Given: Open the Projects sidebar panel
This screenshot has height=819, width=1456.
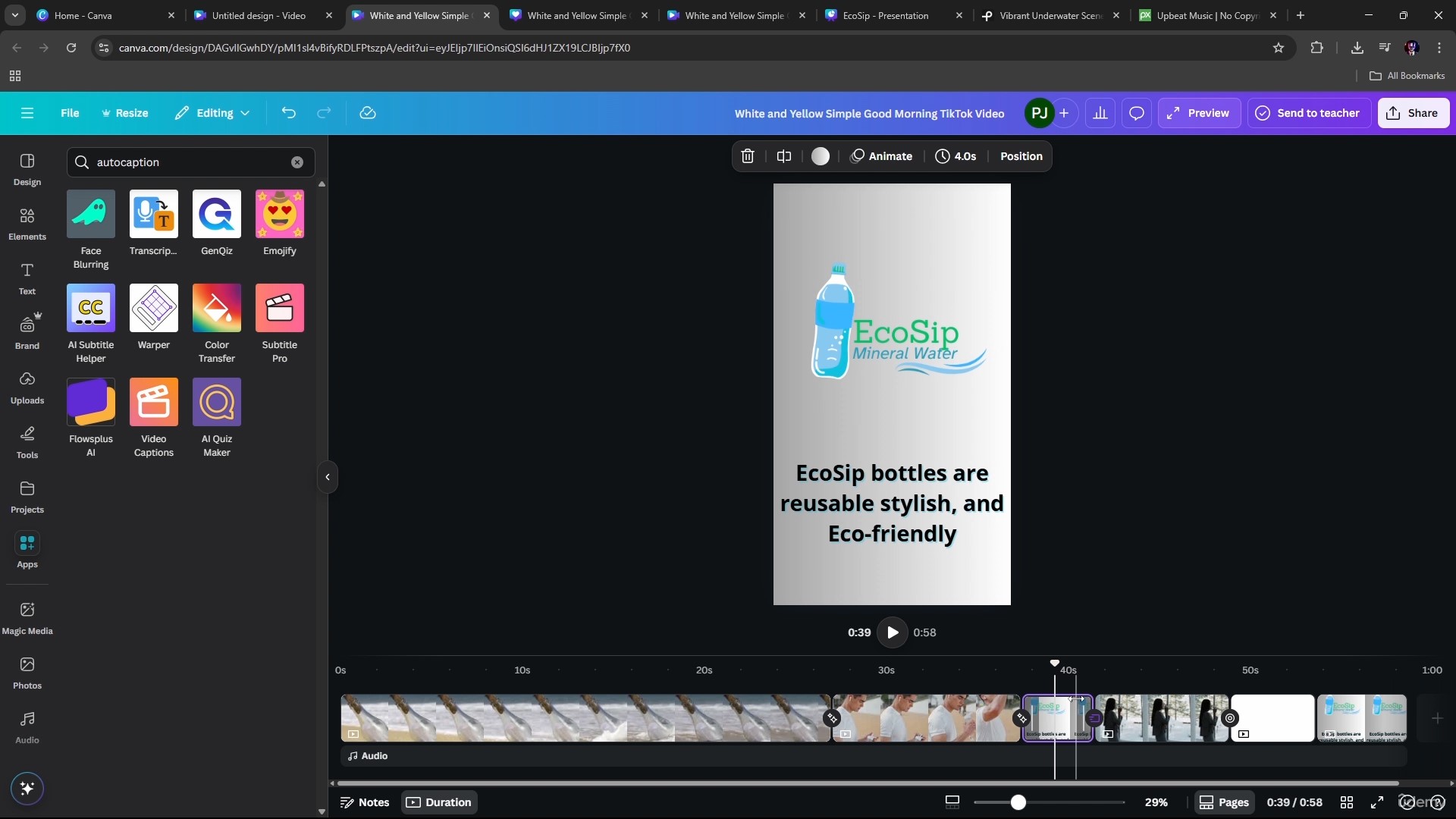Looking at the screenshot, I should coord(27,497).
